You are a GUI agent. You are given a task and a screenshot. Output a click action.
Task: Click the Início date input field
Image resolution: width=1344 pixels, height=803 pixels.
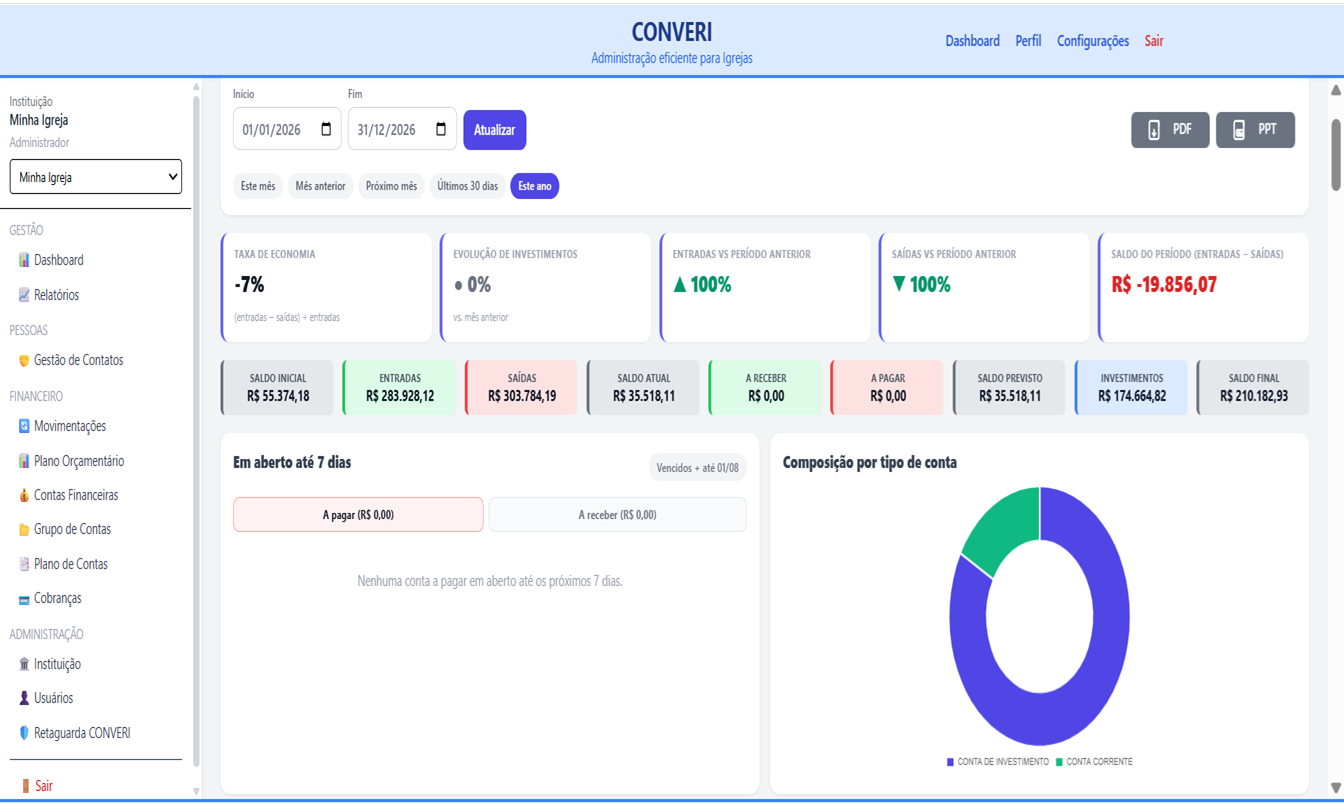click(x=287, y=129)
